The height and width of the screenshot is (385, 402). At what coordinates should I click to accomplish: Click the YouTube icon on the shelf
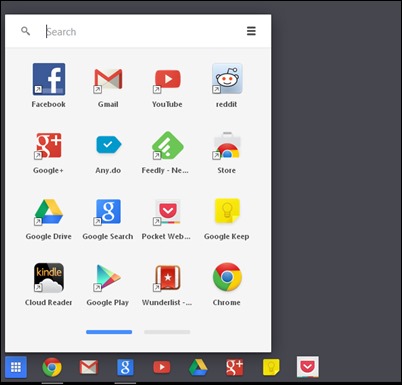pyautogui.click(x=162, y=367)
